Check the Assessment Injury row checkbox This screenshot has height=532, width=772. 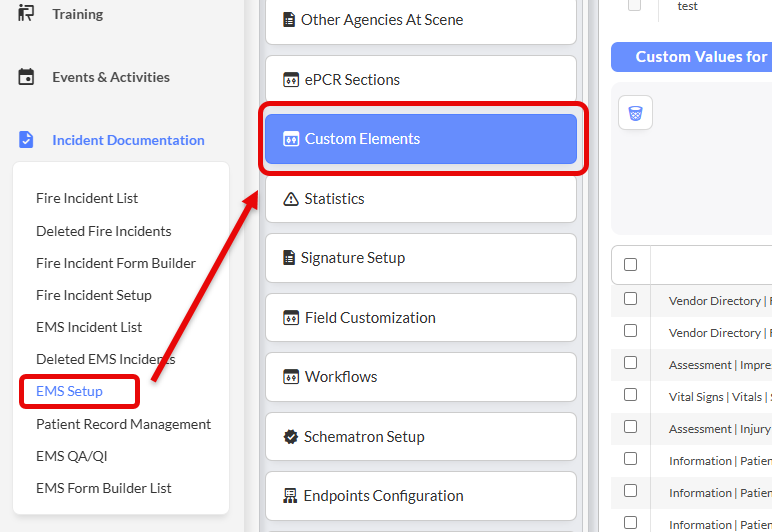point(630,427)
